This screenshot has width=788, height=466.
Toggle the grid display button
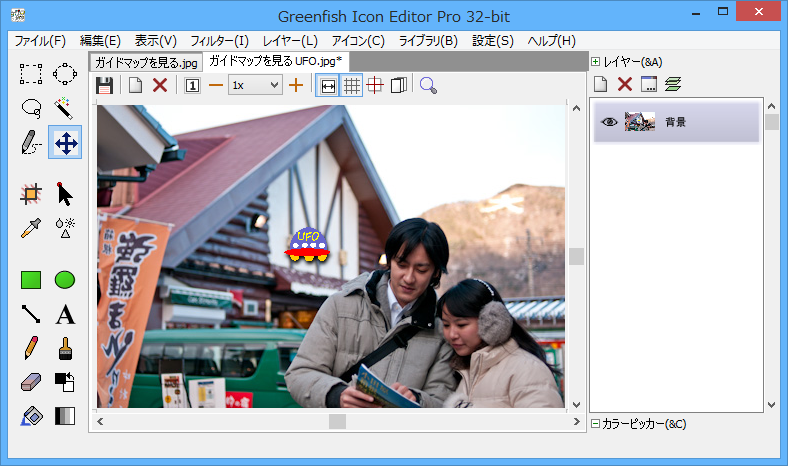351,85
